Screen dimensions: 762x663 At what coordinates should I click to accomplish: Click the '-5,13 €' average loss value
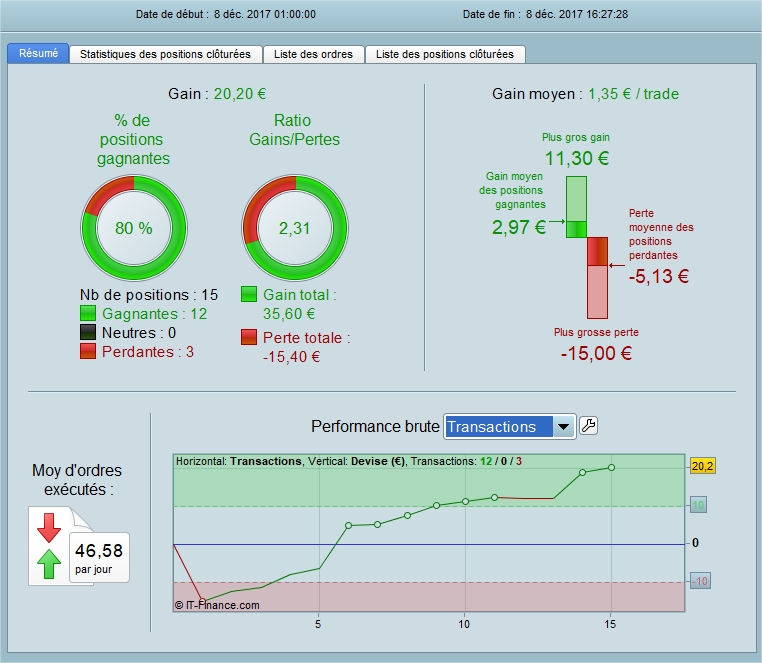point(659,277)
